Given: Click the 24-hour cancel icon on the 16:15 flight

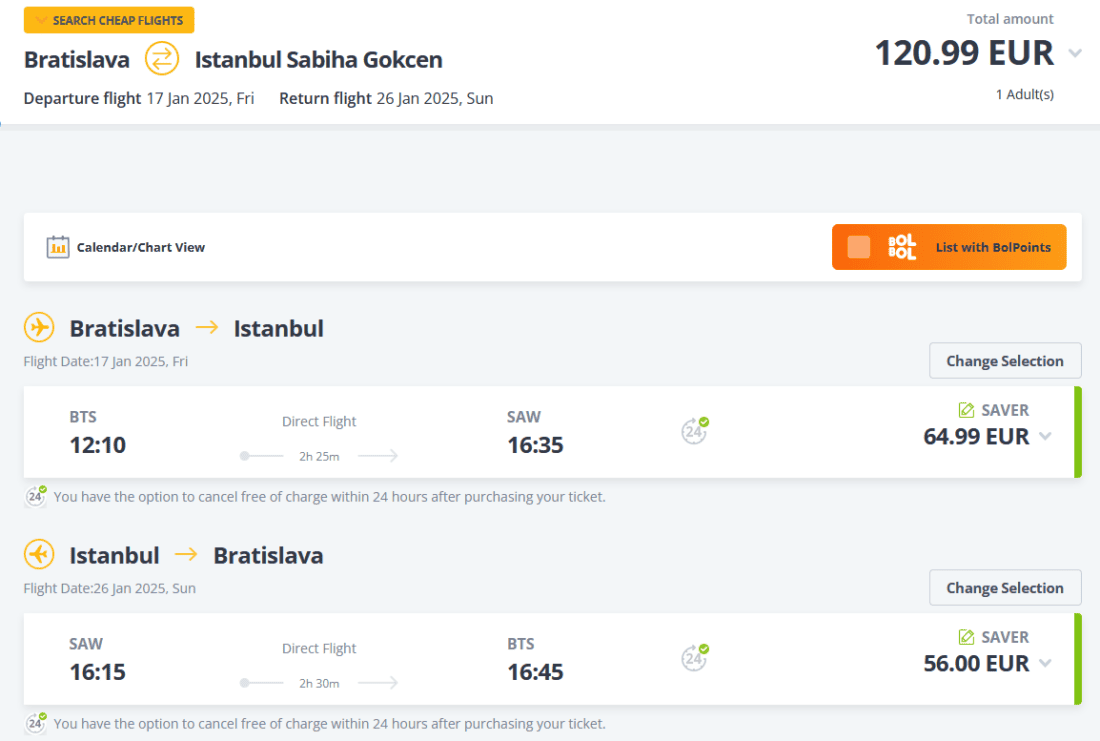Looking at the screenshot, I should (x=695, y=657).
